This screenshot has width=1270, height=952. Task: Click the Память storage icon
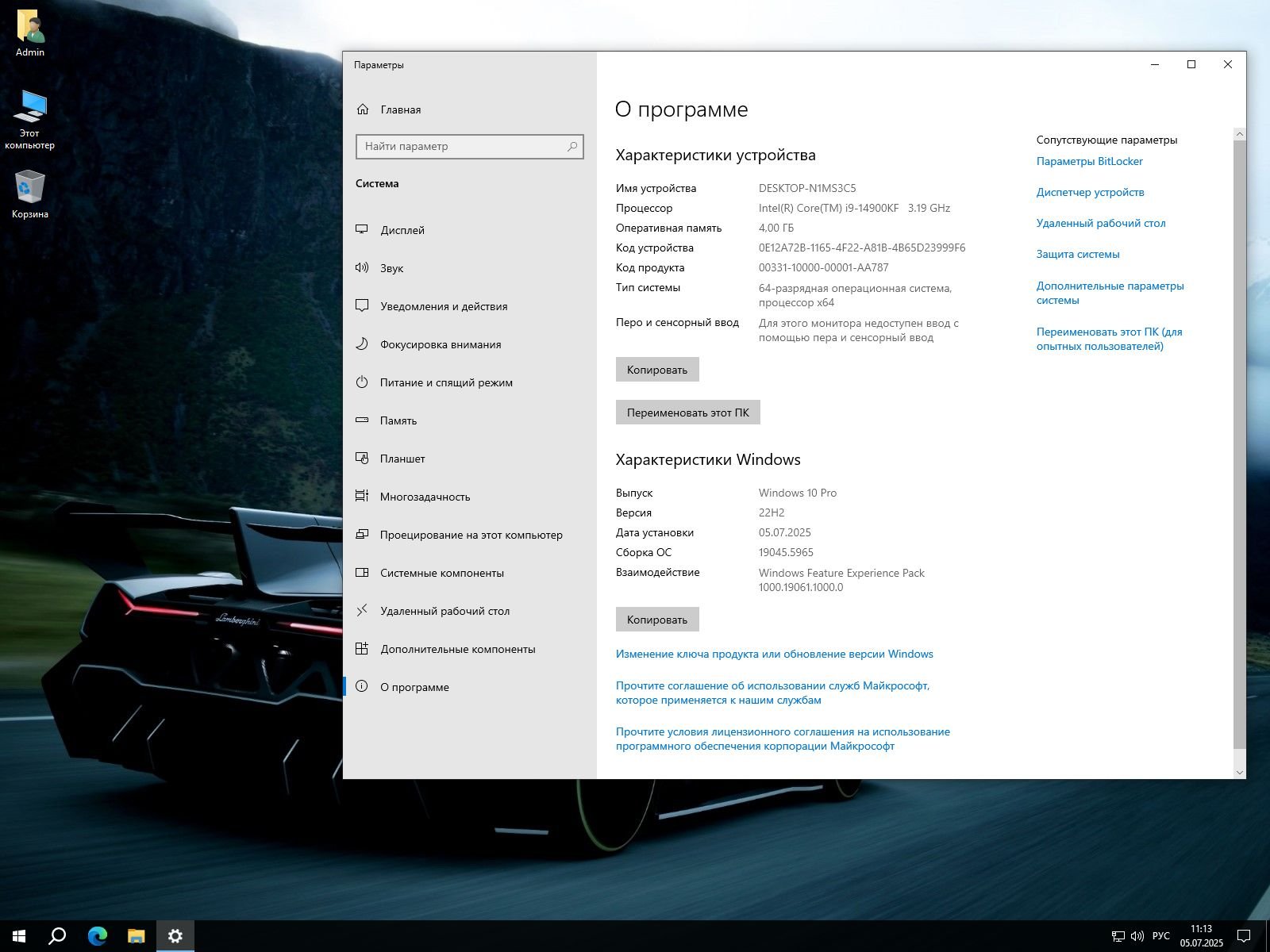point(362,420)
